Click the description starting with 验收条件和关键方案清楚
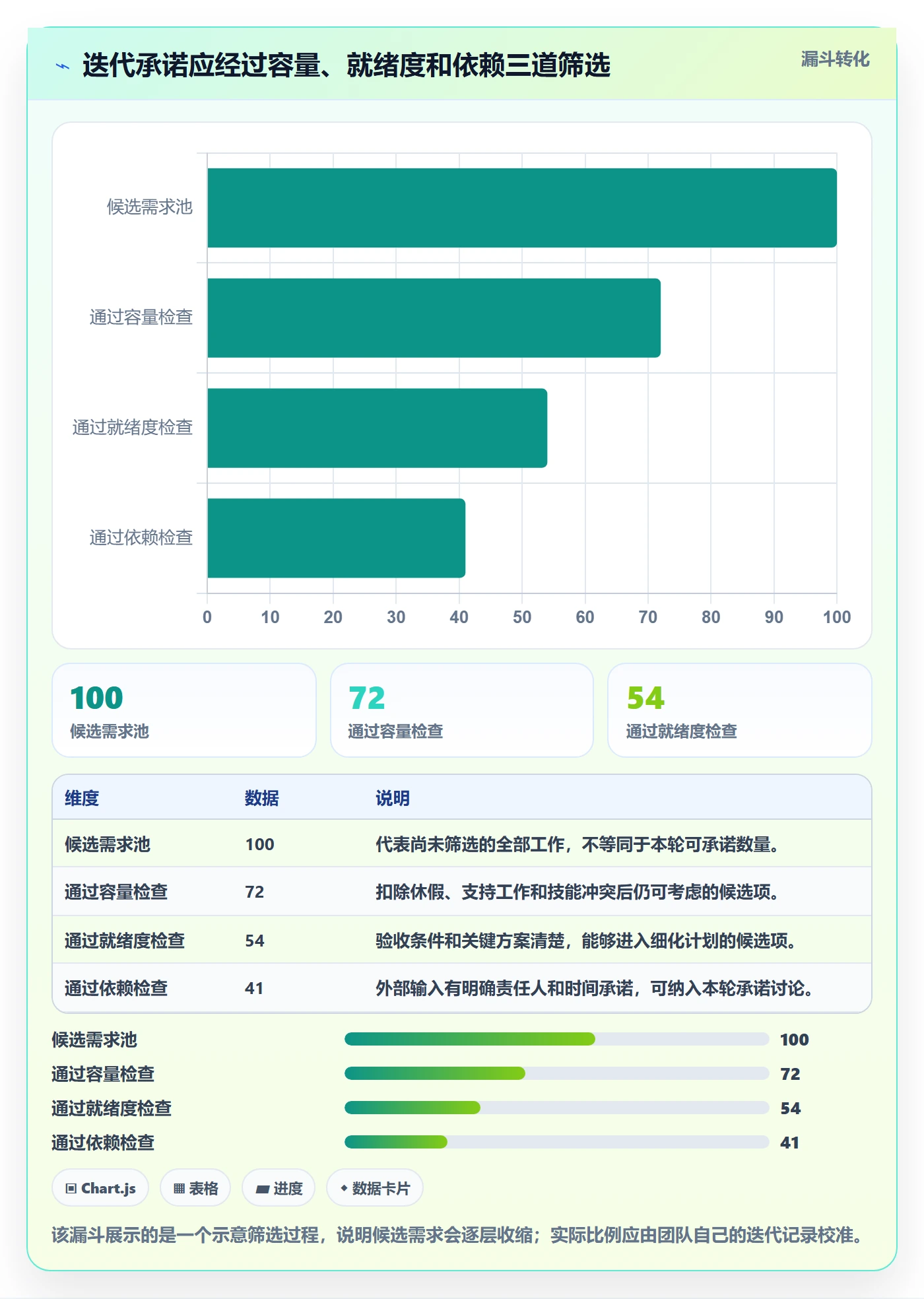This screenshot has width=924, height=1299. click(586, 941)
